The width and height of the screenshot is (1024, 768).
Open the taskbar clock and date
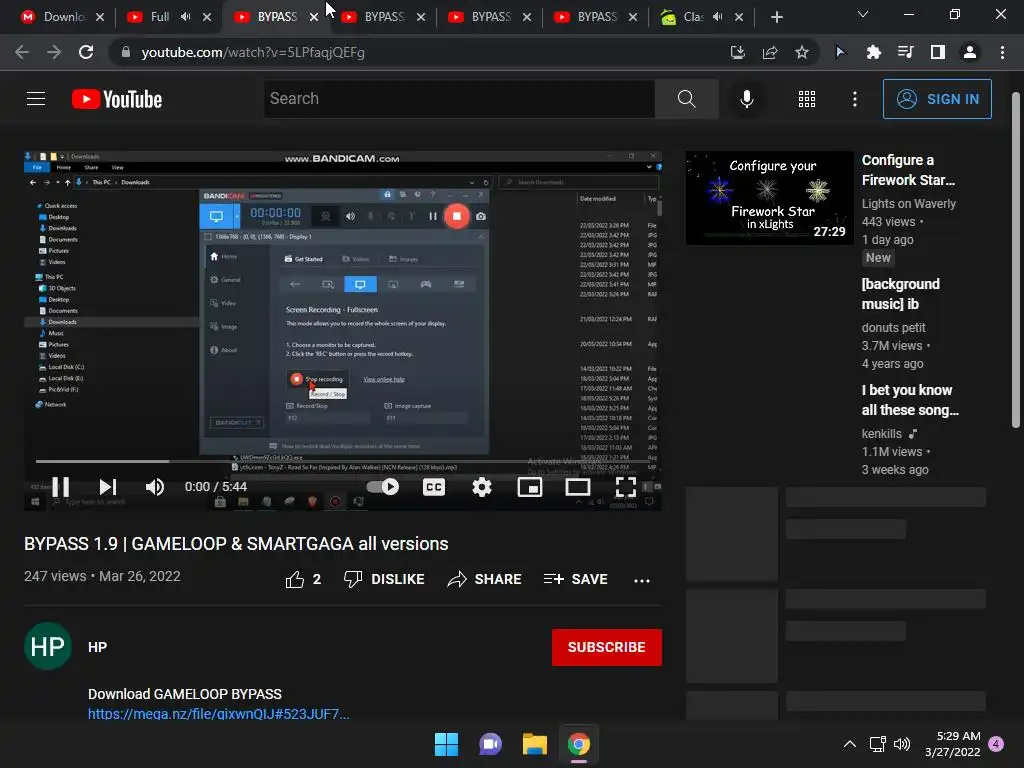pyautogui.click(x=953, y=744)
